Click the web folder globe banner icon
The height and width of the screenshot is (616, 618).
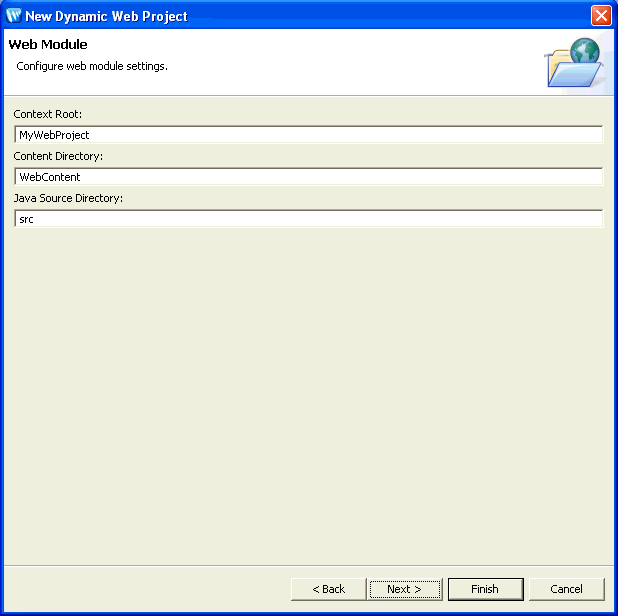point(575,62)
